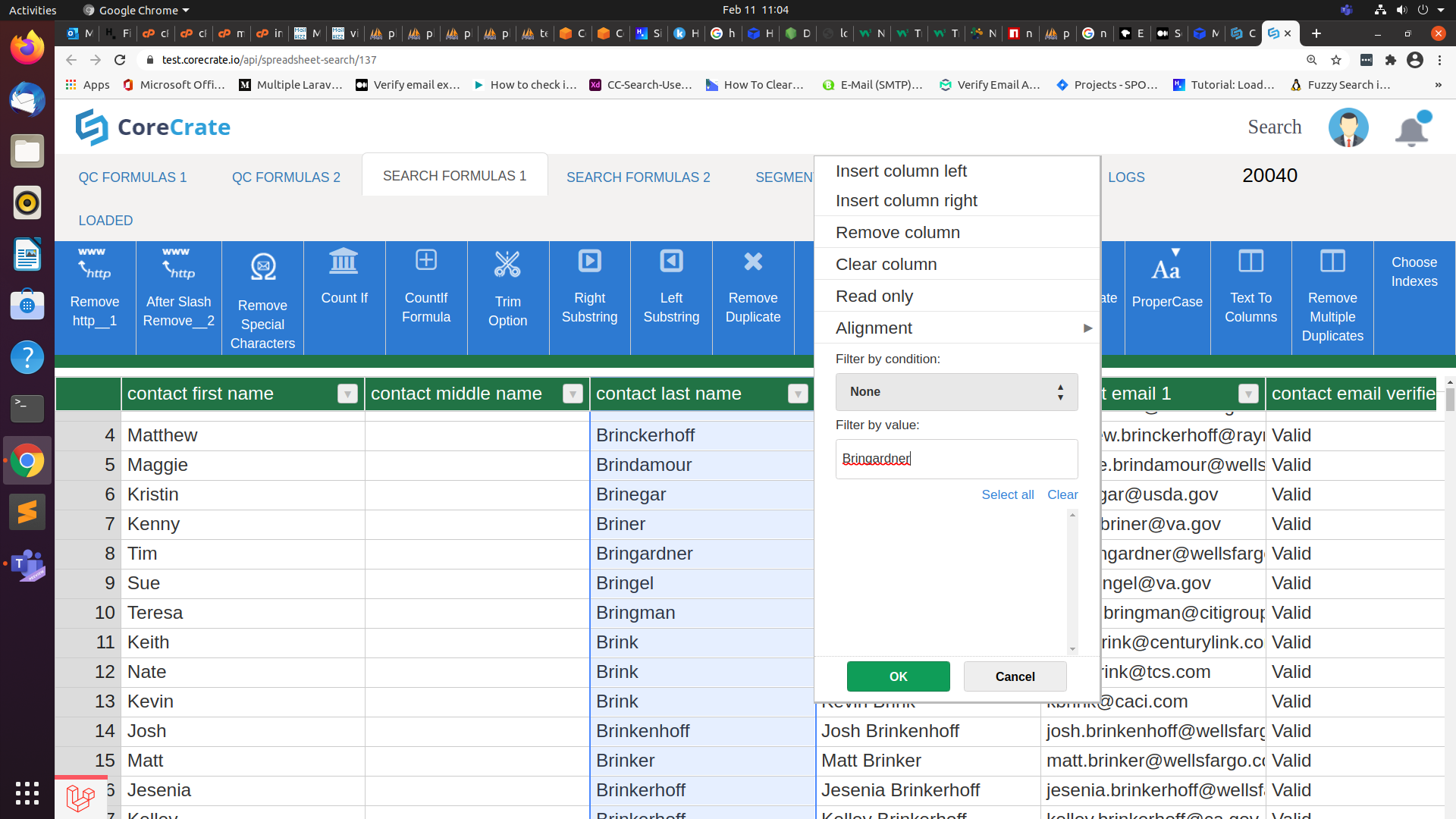This screenshot has width=1456, height=819.
Task: Open the Google Chrome app menu
Action: tap(136, 10)
